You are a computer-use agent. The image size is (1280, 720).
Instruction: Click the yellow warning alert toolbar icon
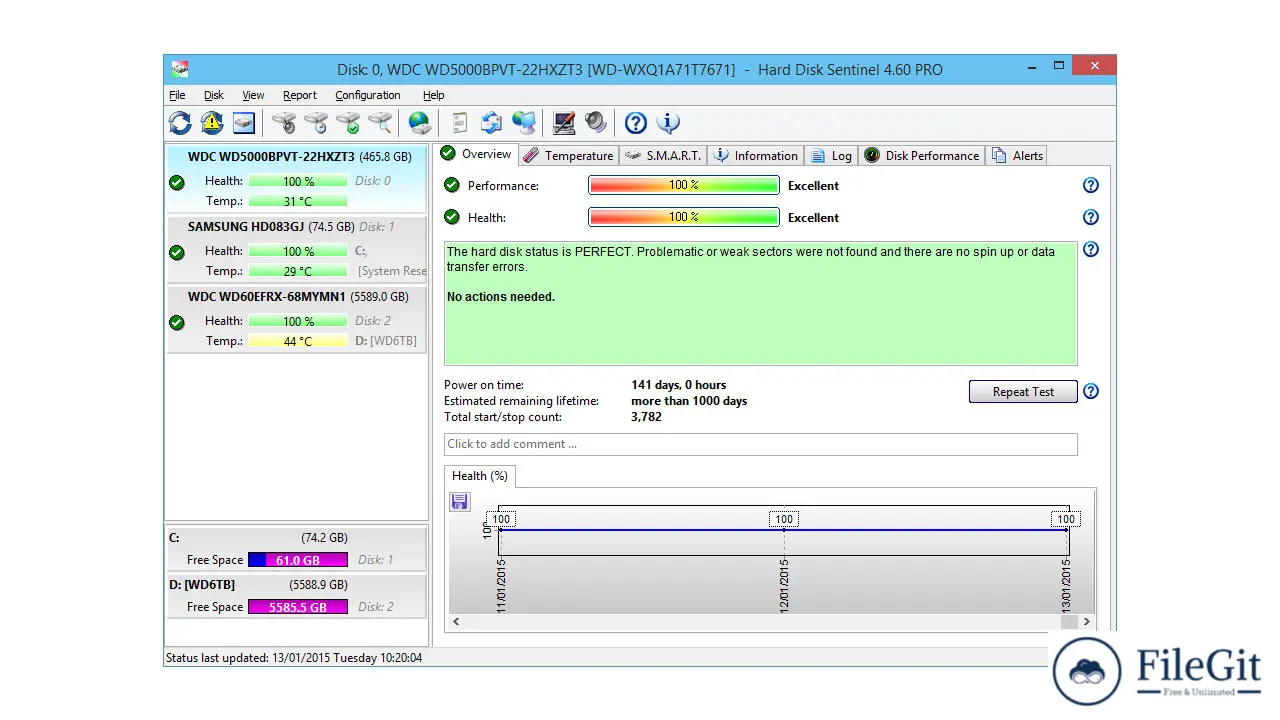point(212,123)
